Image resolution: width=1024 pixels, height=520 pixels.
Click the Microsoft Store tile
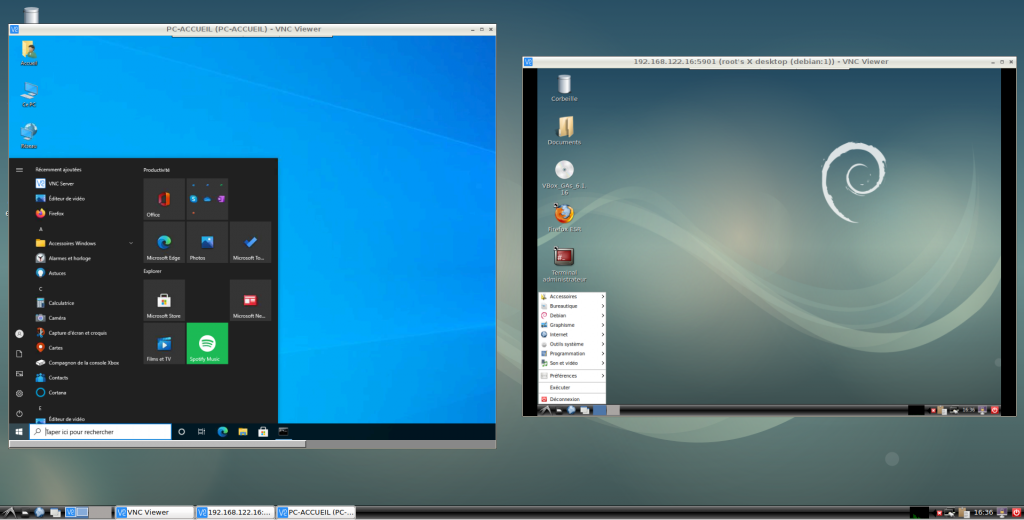[164, 301]
